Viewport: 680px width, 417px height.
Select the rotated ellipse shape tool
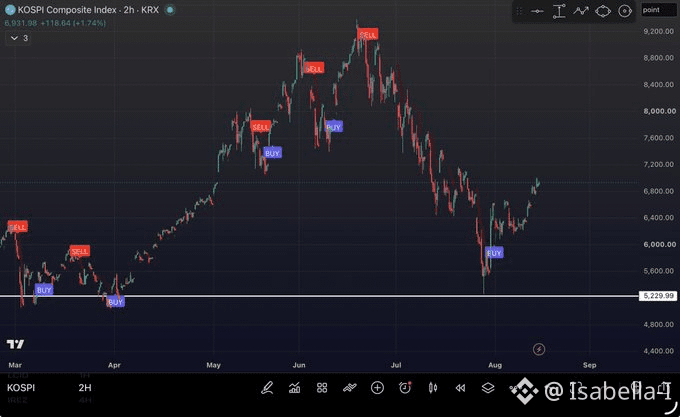[603, 11]
